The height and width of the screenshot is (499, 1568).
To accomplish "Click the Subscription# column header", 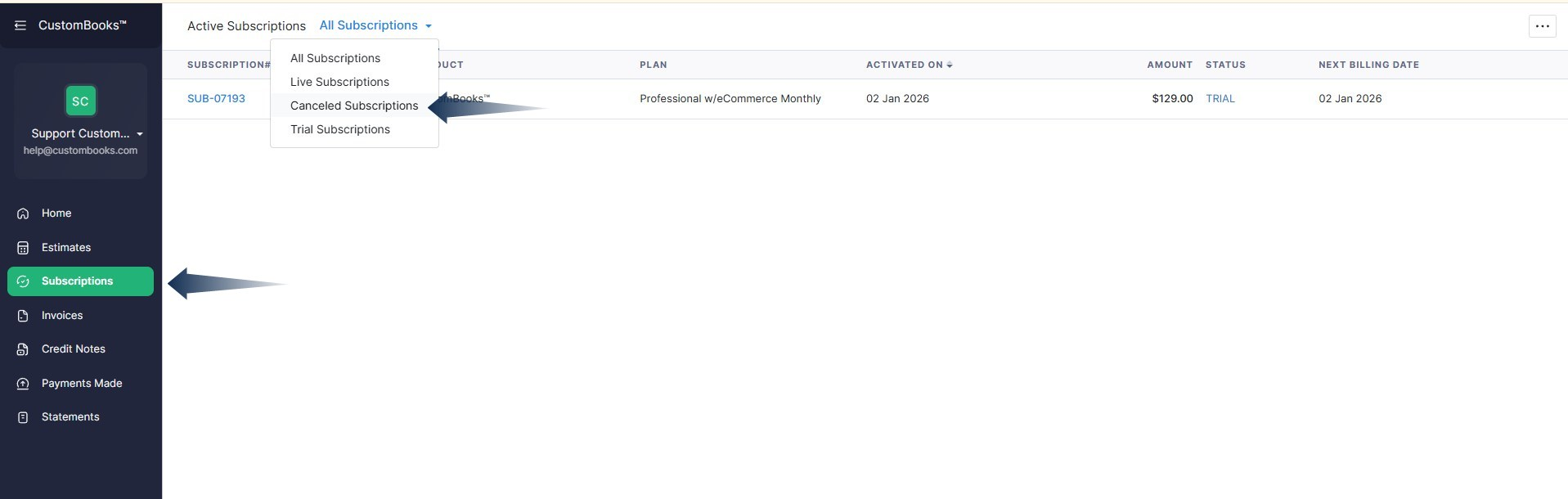I will pyautogui.click(x=228, y=65).
